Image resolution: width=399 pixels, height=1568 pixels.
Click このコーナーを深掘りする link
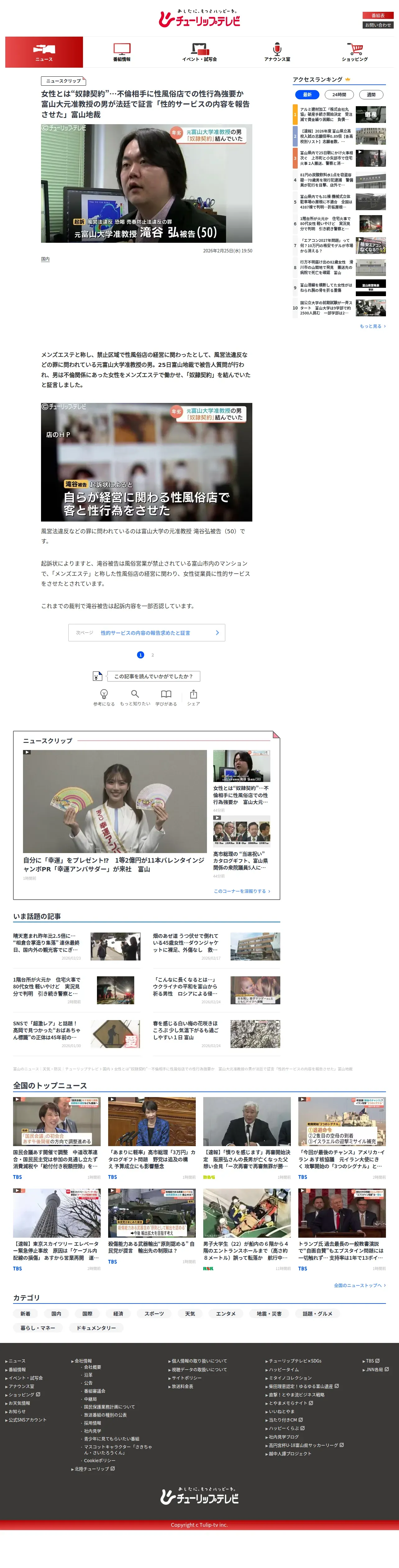click(242, 891)
